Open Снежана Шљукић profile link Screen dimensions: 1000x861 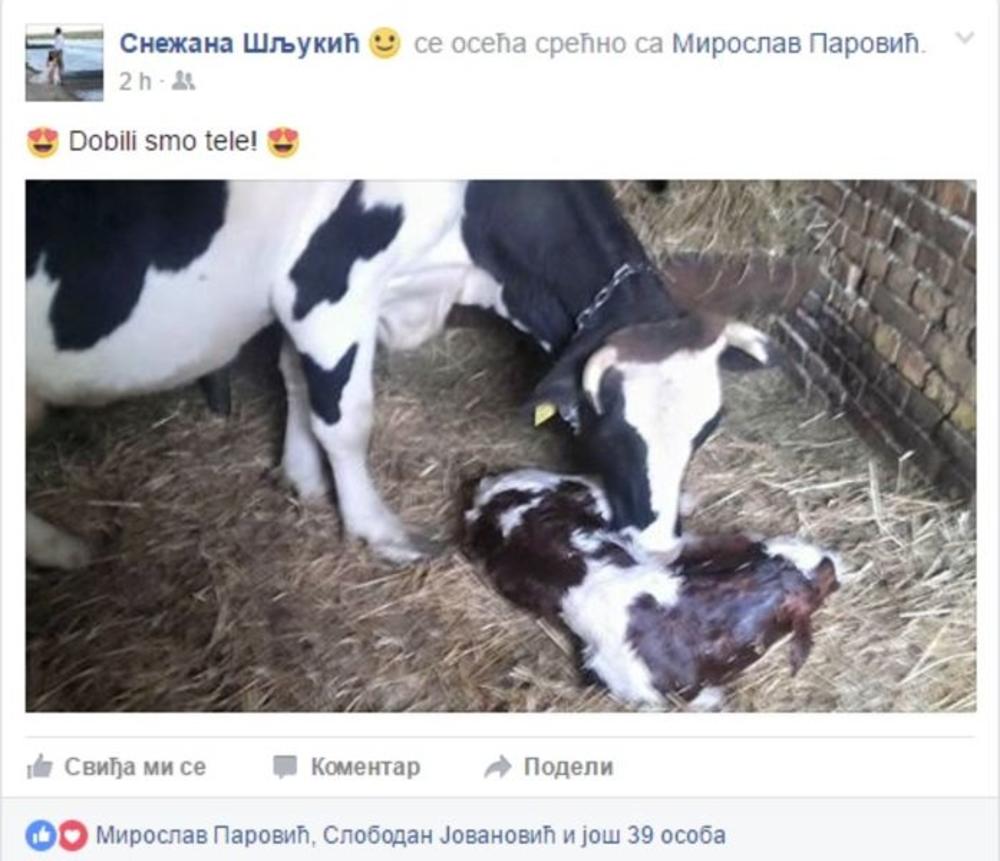pyautogui.click(x=240, y=43)
